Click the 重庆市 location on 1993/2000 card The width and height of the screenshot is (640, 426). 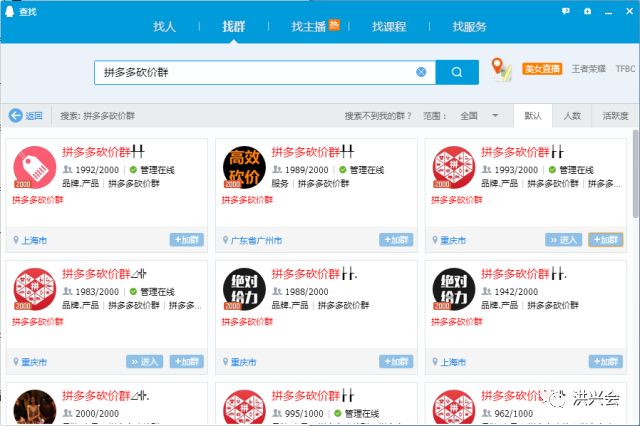click(453, 240)
